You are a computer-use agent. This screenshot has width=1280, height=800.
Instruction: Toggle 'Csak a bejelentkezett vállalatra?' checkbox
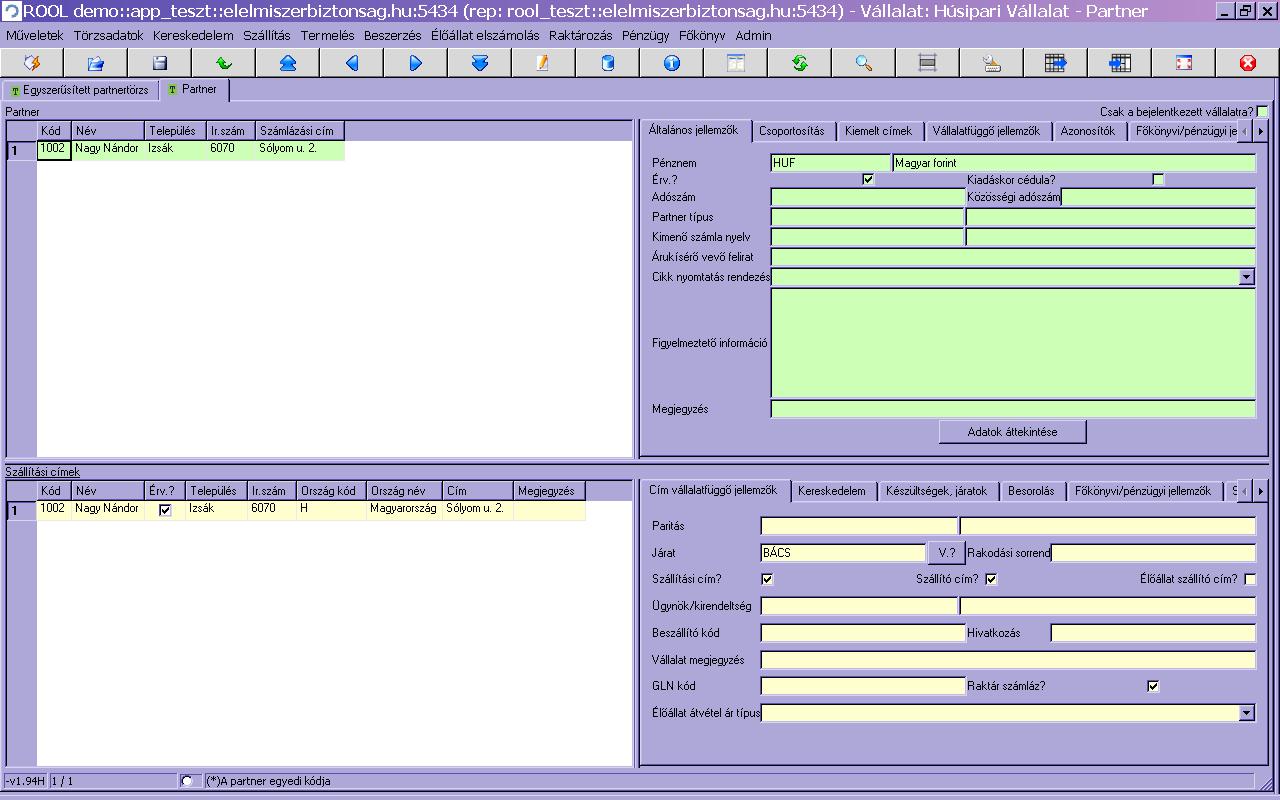(x=1262, y=112)
